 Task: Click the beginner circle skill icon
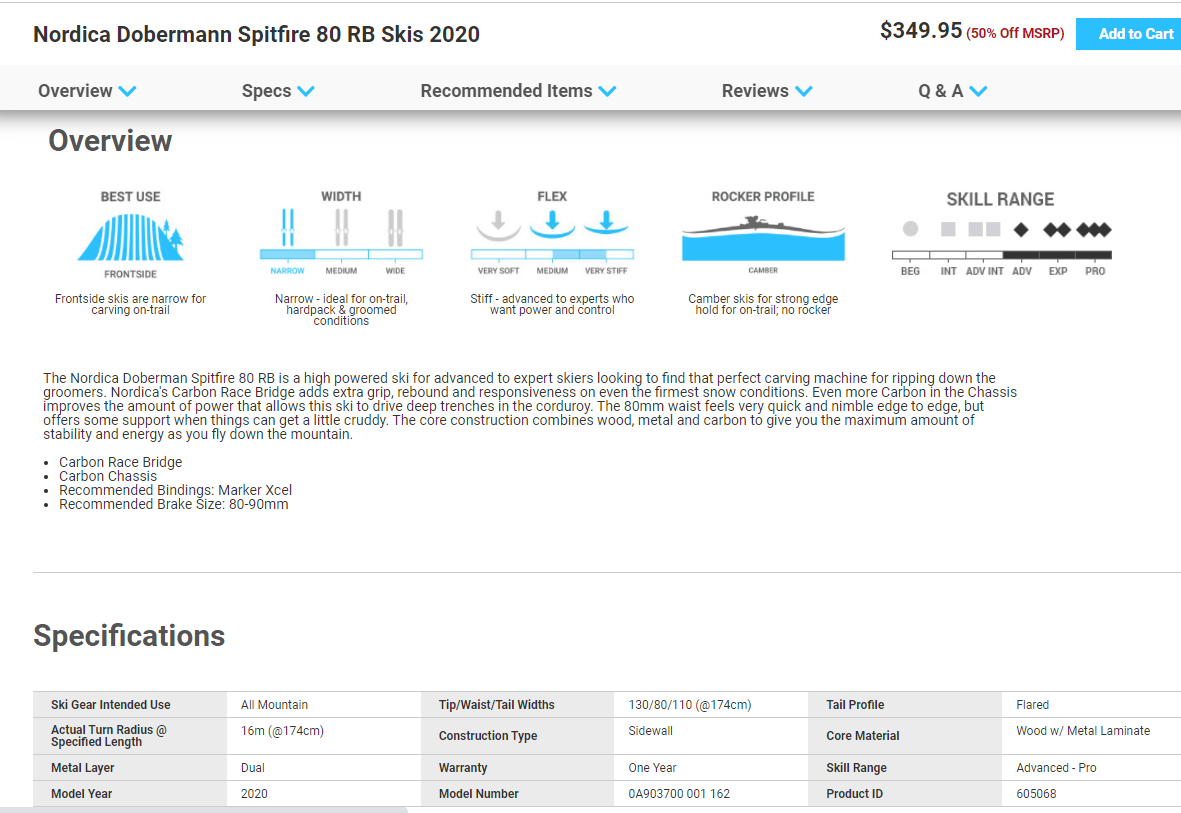point(911,228)
